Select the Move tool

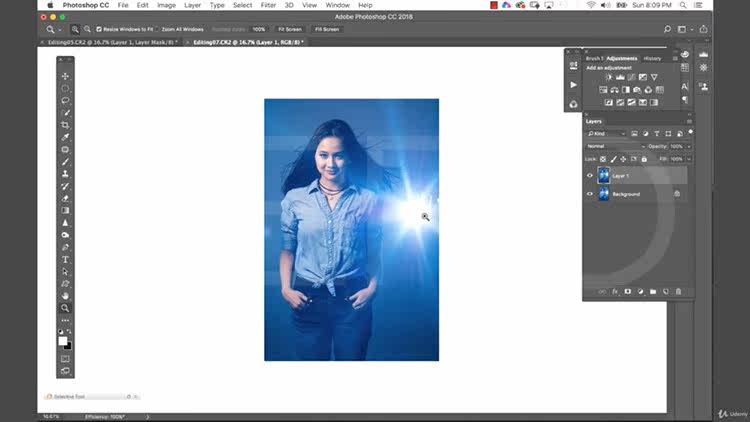(x=66, y=76)
